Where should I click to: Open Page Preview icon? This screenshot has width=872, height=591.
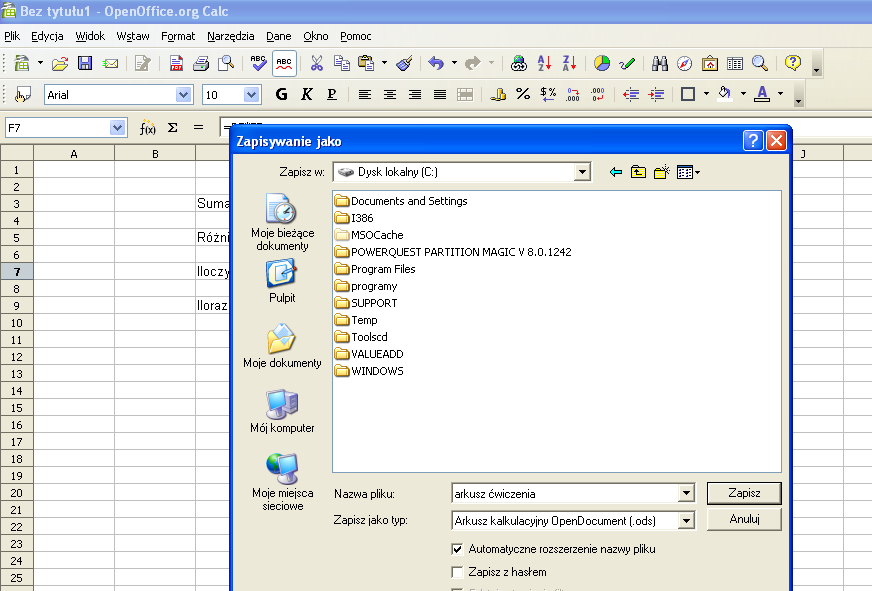coord(226,63)
